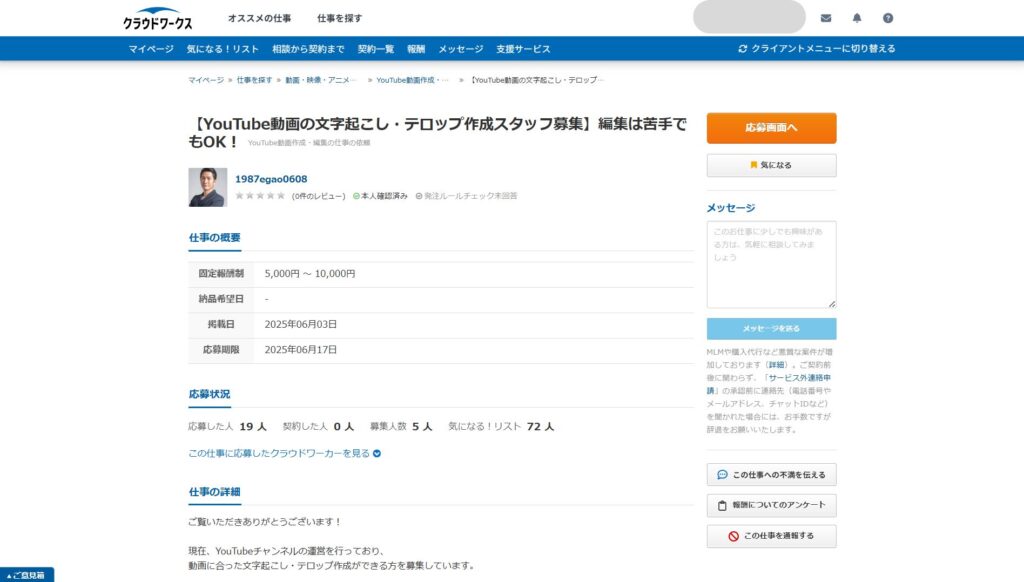Click 募集人数 5 人 count

coord(401,427)
